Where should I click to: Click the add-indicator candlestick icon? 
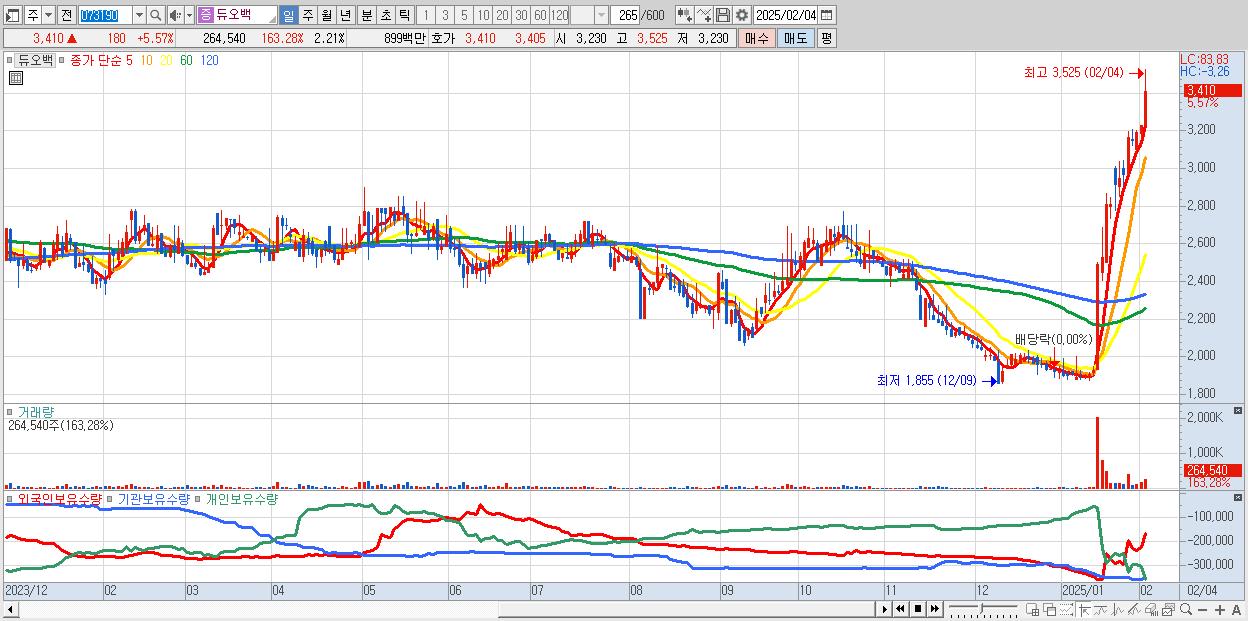(685, 15)
